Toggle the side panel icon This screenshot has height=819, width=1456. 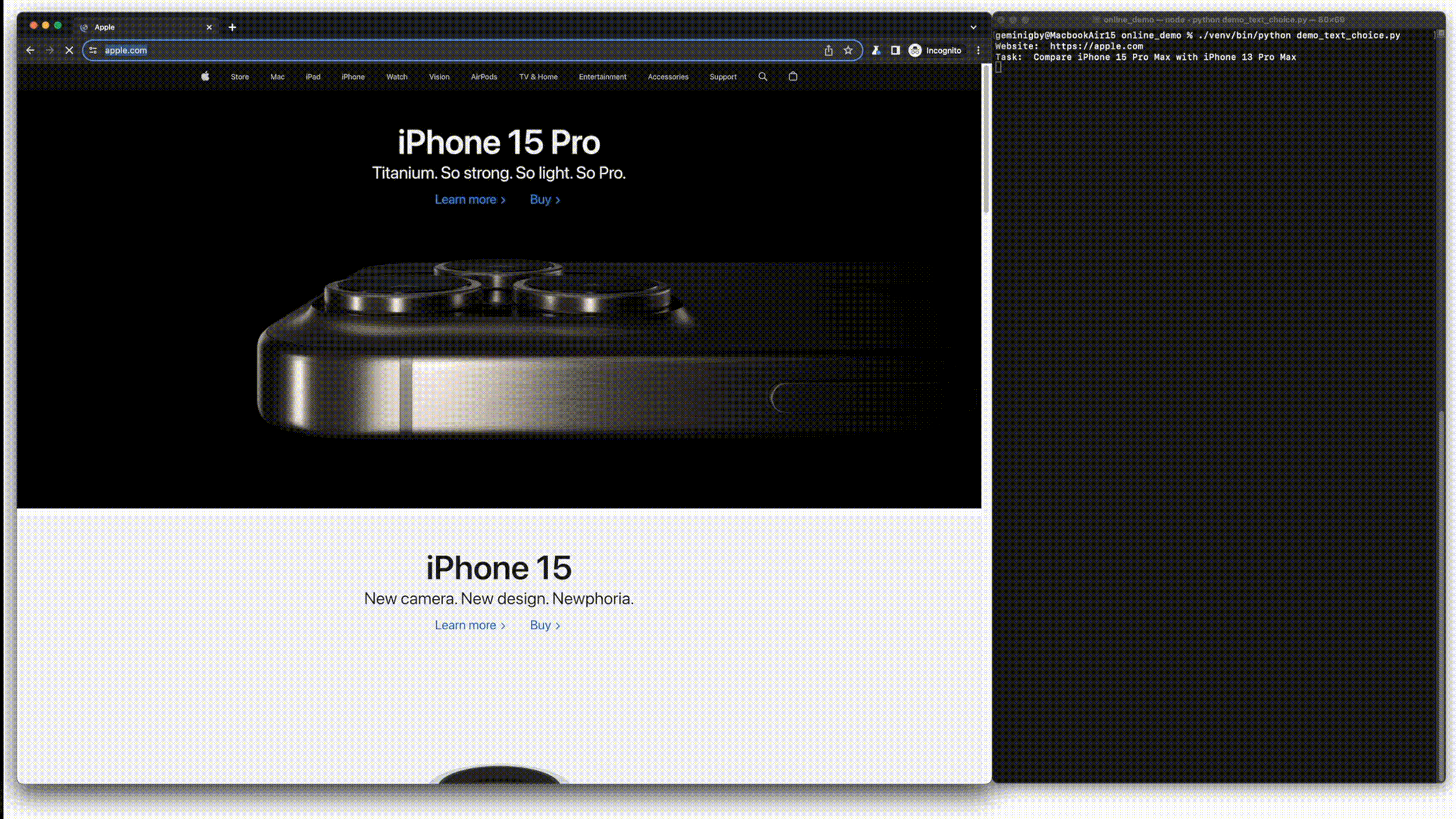(895, 50)
